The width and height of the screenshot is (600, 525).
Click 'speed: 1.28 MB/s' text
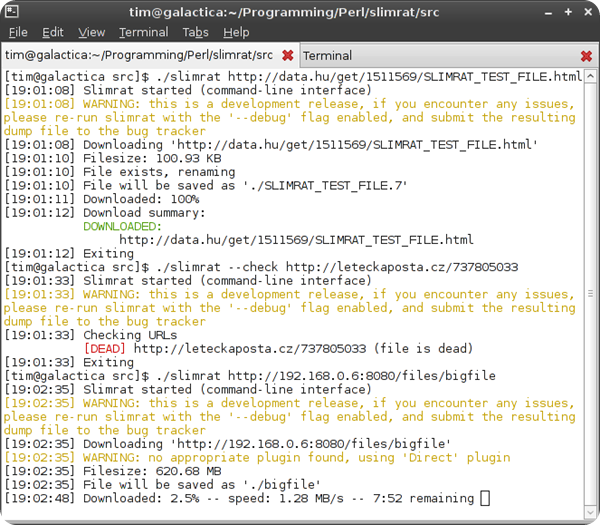(286, 498)
